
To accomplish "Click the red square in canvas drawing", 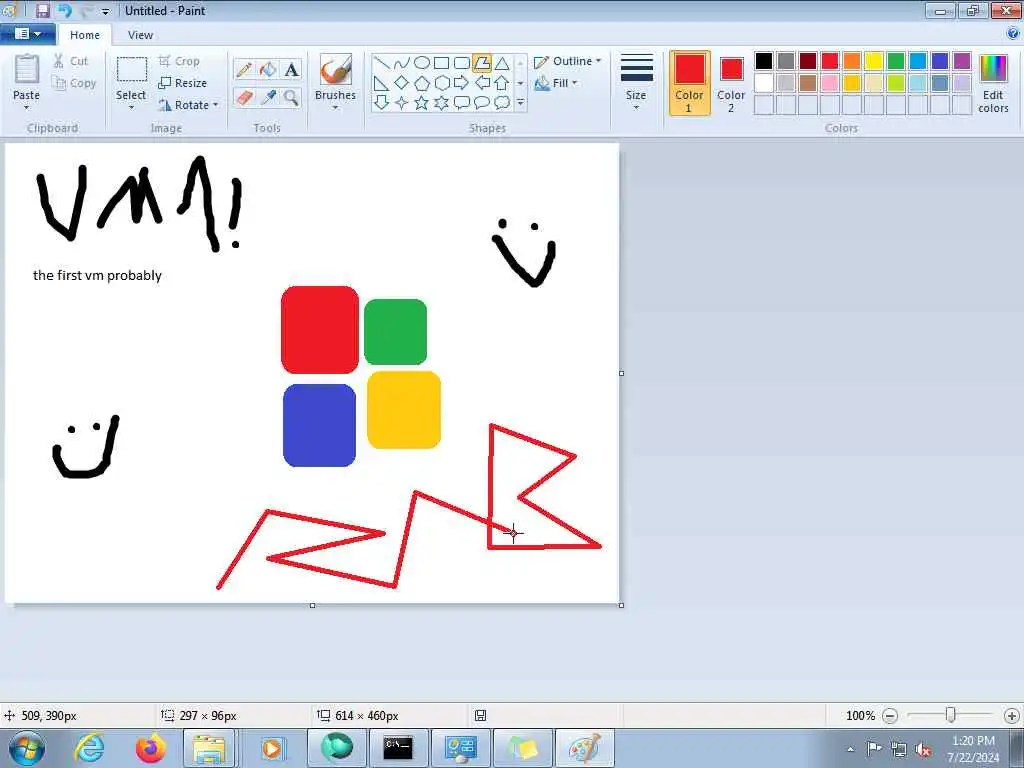I will (320, 330).
